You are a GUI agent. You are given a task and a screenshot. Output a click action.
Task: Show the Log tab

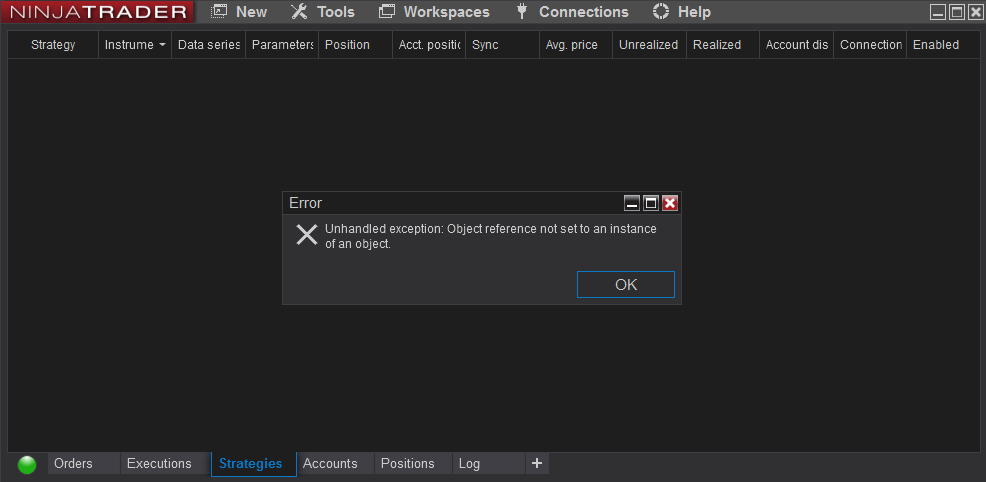click(469, 463)
